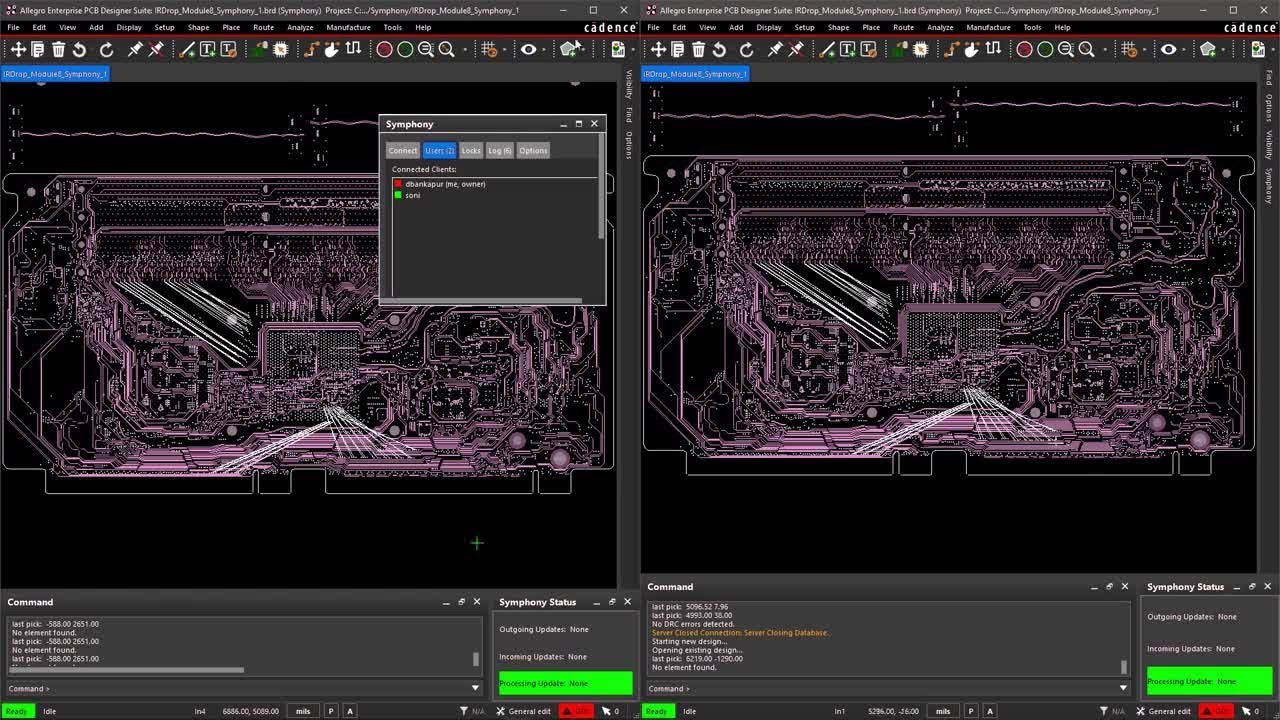Click green swatch beside soni client
This screenshot has height=720, width=1280.
click(398, 195)
